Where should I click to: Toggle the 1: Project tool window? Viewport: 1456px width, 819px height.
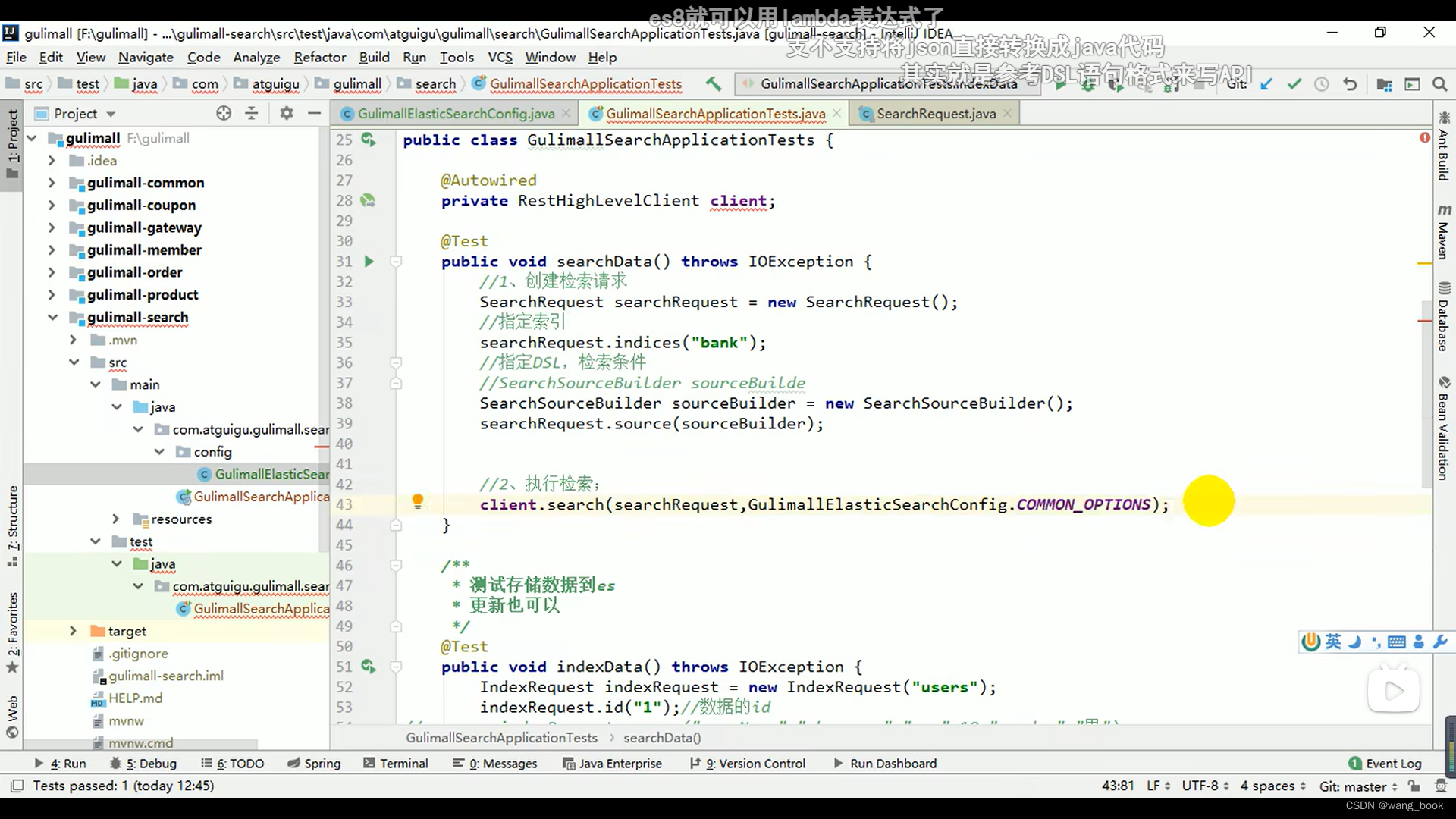pos(12,144)
